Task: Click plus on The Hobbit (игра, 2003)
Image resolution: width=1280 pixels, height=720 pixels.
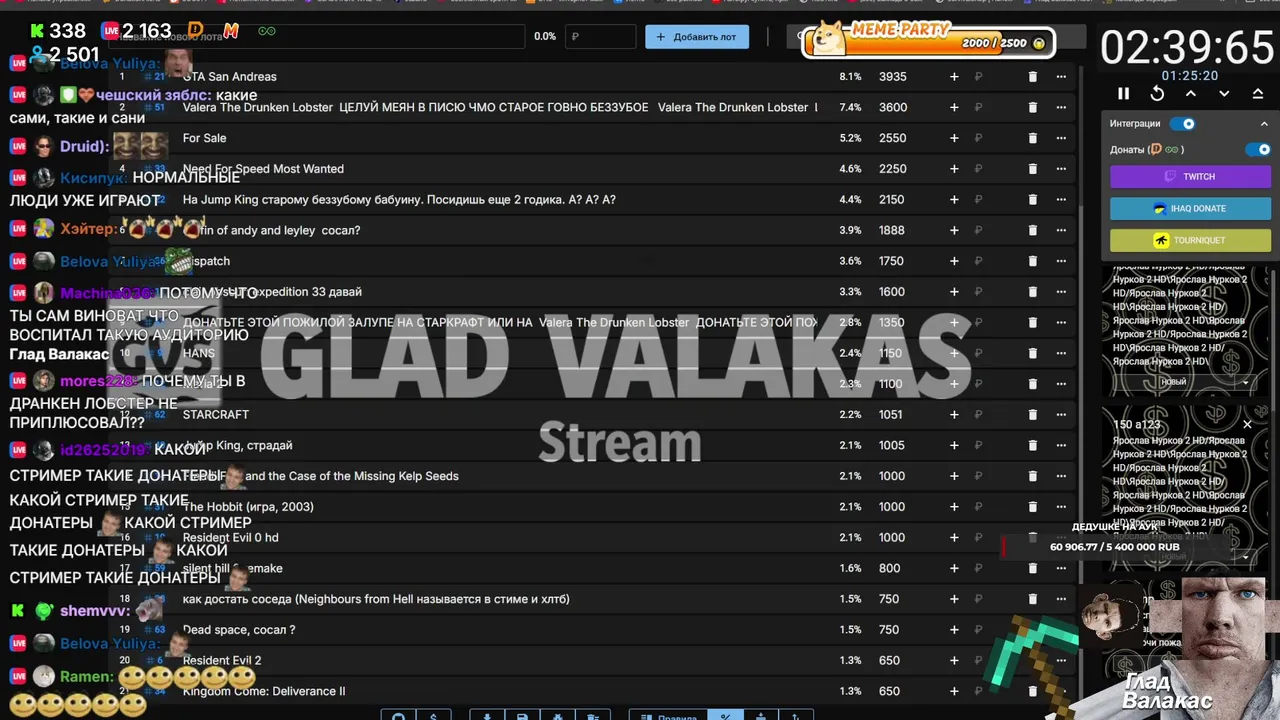Action: point(954,507)
